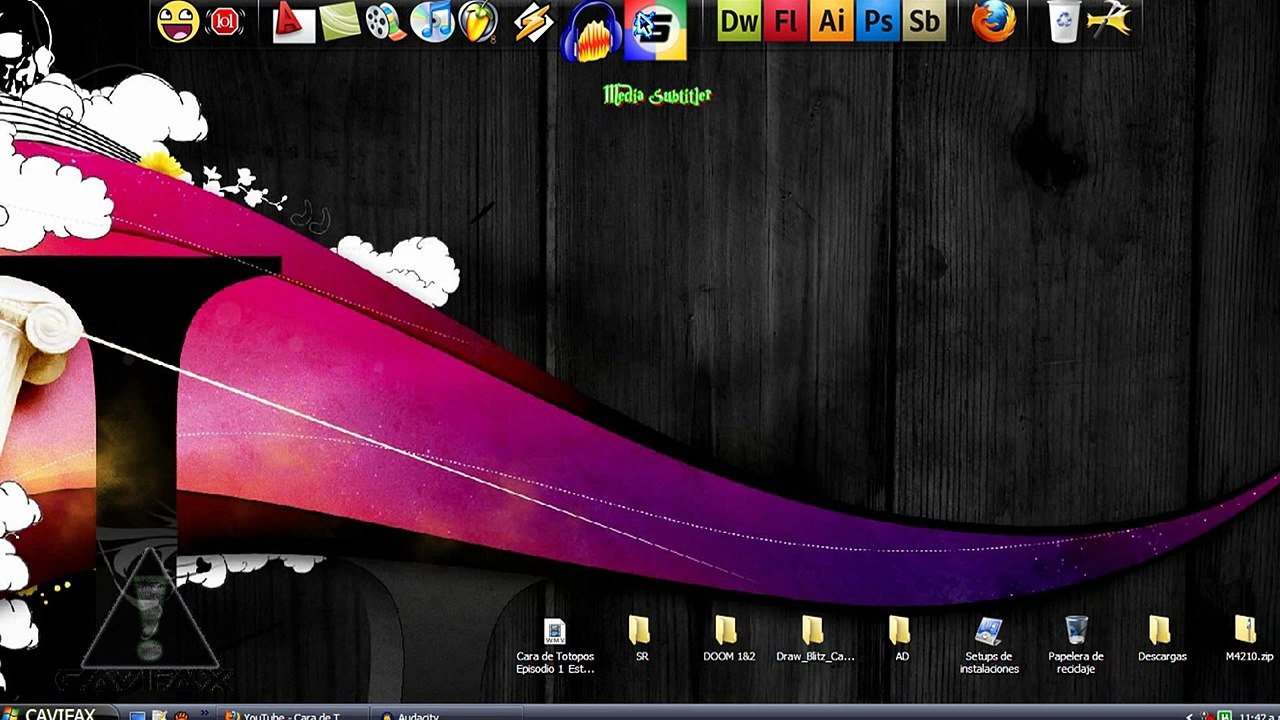Image resolution: width=1280 pixels, height=720 pixels.
Task: Launch Adobe Dreamweaver Dw icon
Action: [739, 22]
